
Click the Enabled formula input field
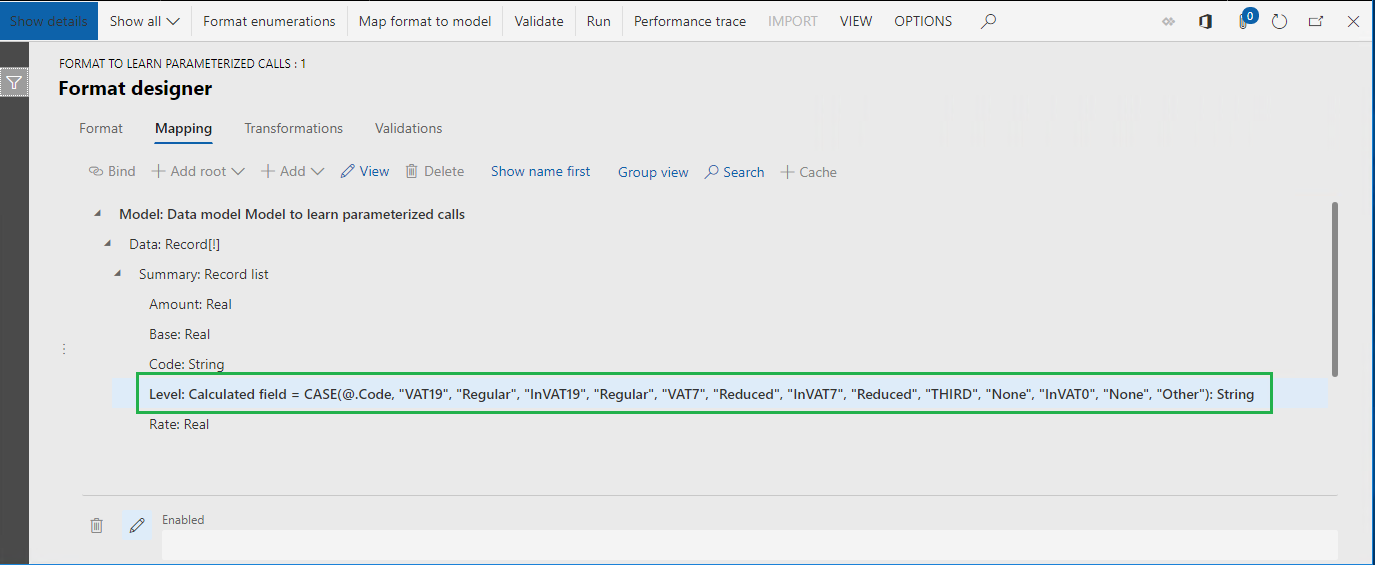(x=749, y=545)
